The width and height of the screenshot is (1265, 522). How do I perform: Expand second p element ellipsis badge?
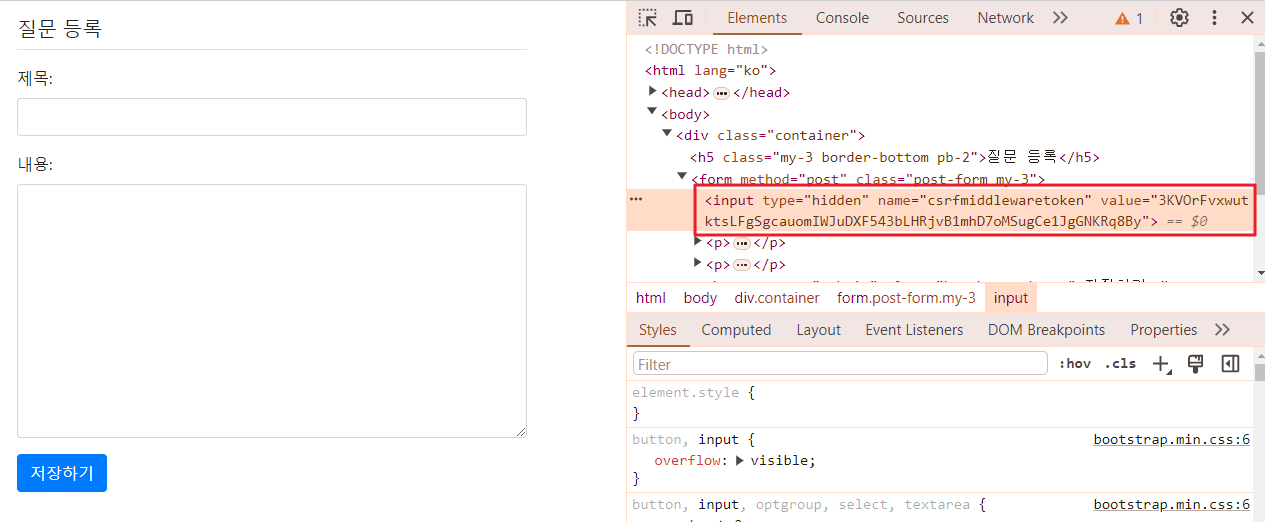742,265
